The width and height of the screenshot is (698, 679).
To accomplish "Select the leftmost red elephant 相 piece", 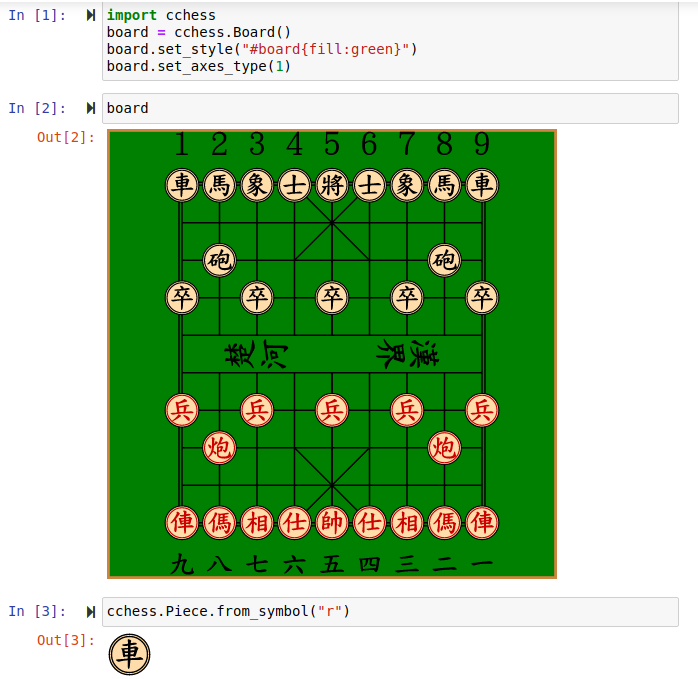I will (x=257, y=522).
